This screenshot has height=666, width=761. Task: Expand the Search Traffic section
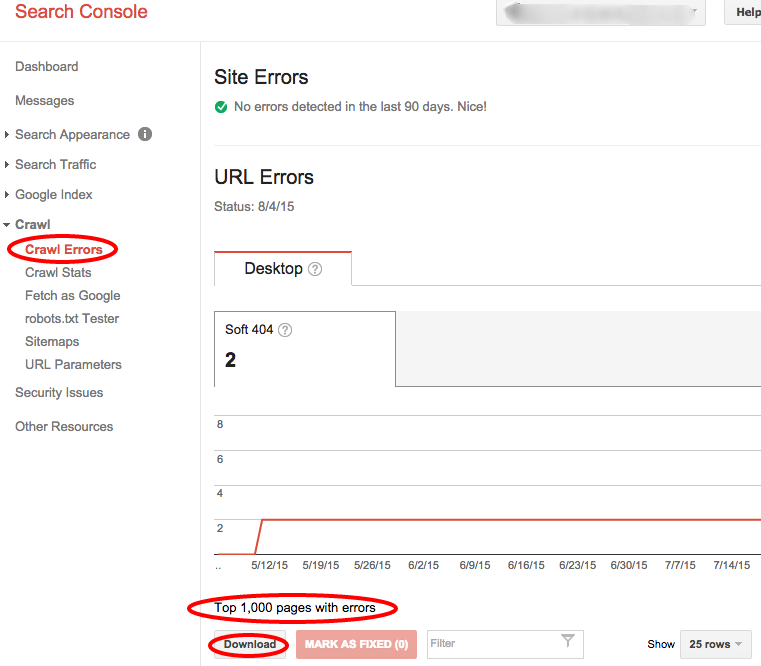pyautogui.click(x=8, y=165)
